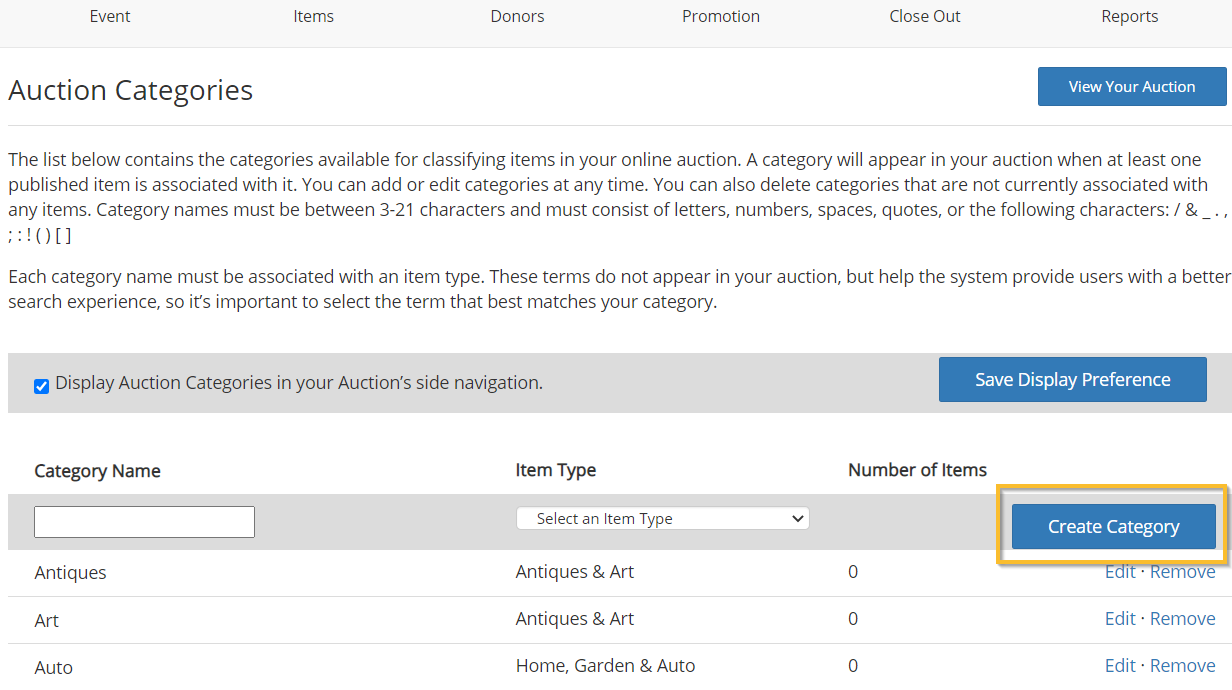The image size is (1232, 690).
Task: Open the Event menu
Action: tap(110, 16)
